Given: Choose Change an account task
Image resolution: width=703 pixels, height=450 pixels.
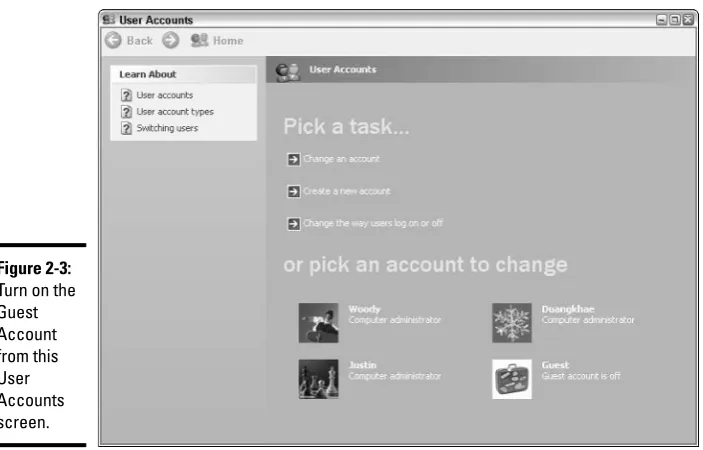Looking at the screenshot, I should pyautogui.click(x=341, y=159).
